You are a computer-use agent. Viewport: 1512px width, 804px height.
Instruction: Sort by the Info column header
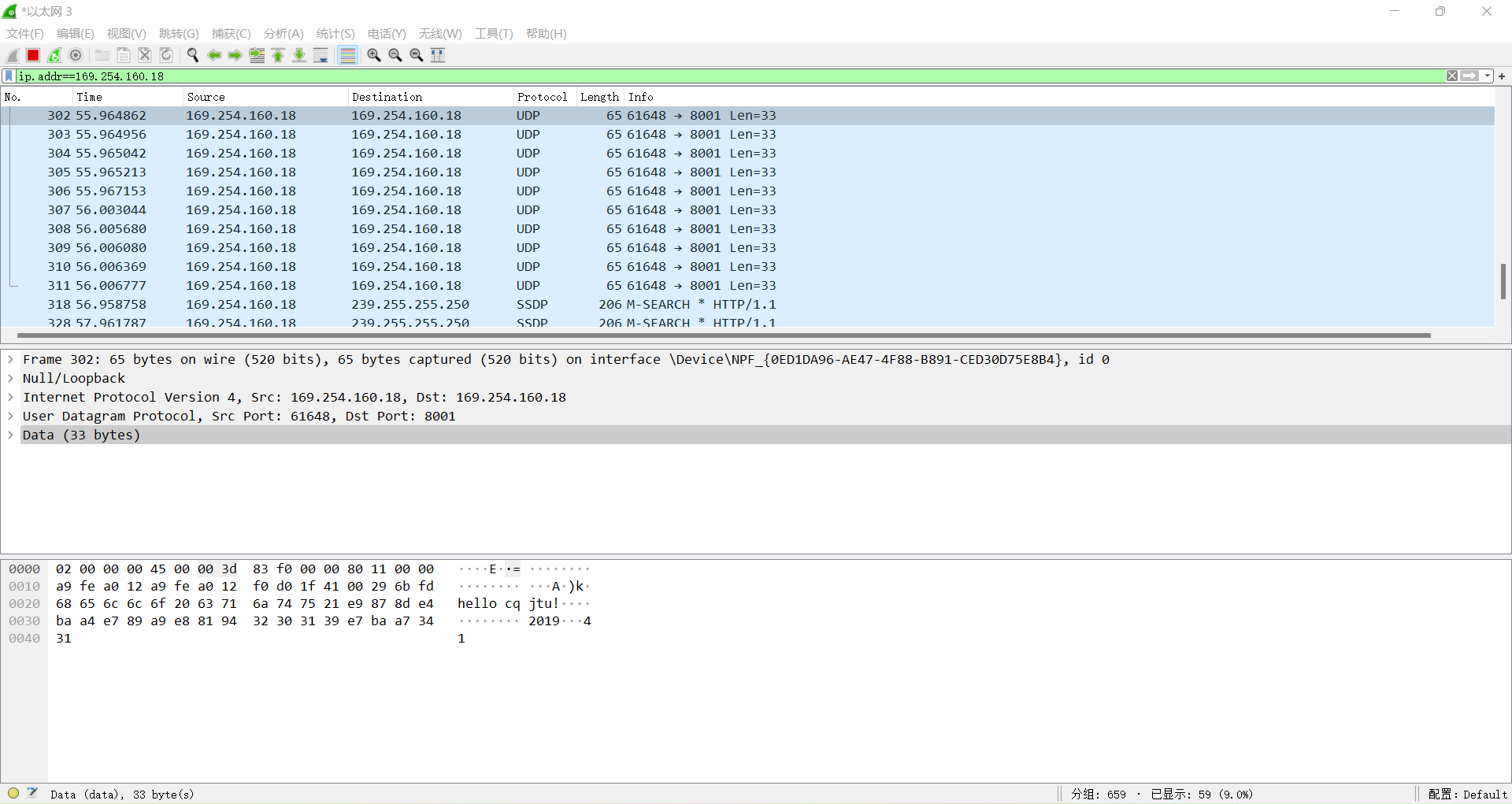tap(1059, 97)
